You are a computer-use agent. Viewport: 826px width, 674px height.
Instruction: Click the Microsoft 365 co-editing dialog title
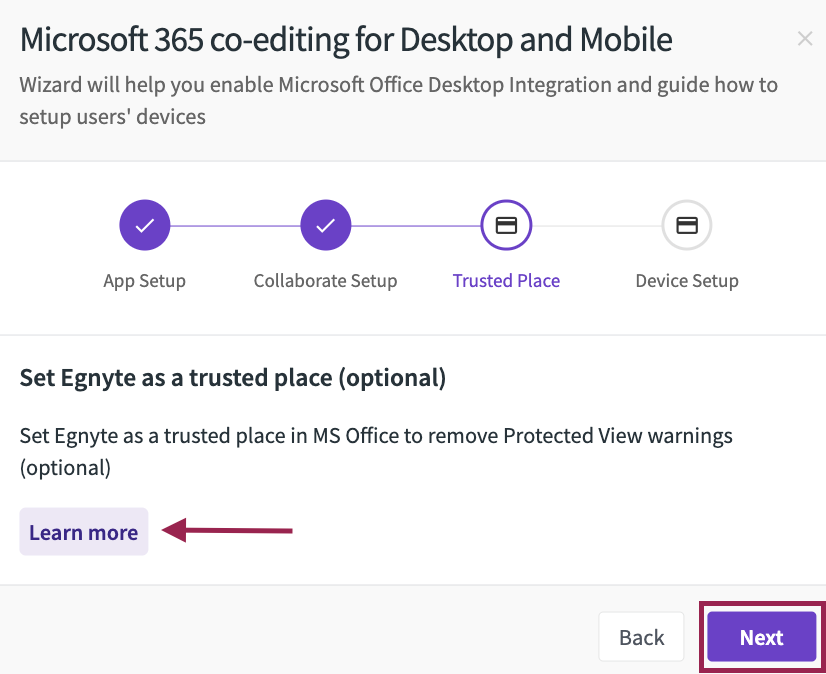point(346,40)
